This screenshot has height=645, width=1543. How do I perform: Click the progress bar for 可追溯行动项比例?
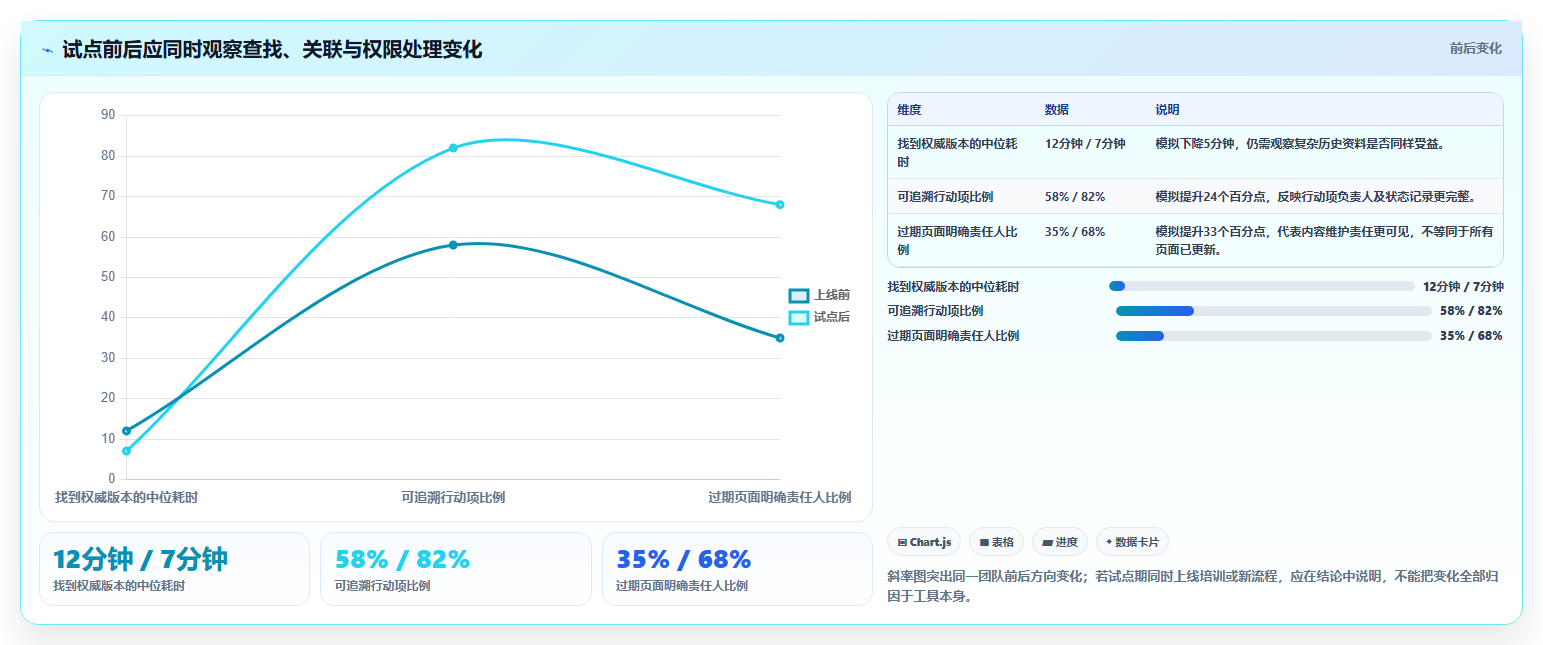point(1274,311)
